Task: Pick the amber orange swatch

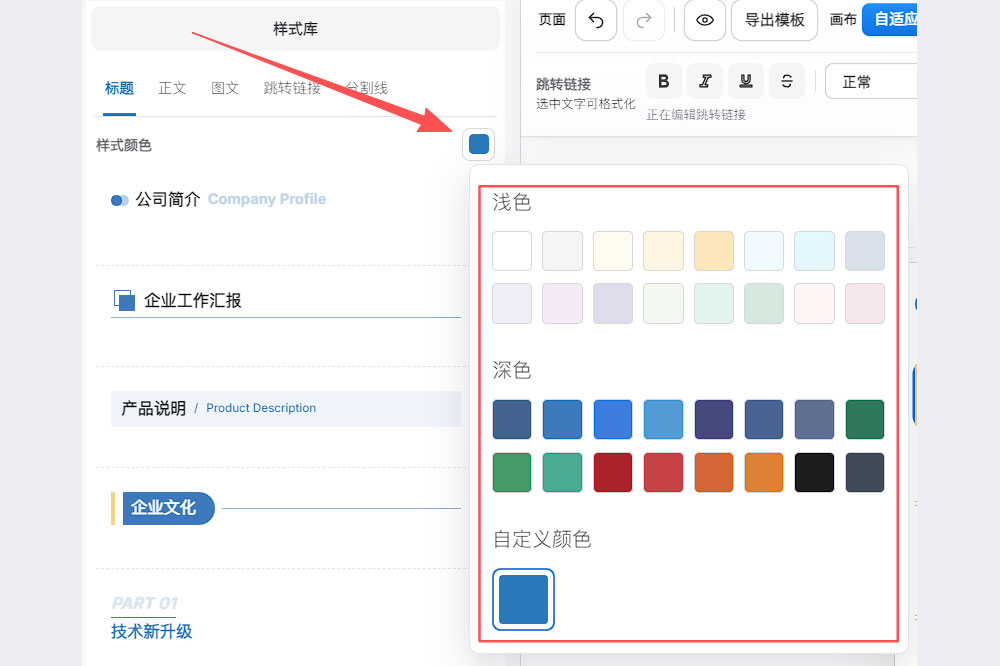Action: [x=764, y=473]
